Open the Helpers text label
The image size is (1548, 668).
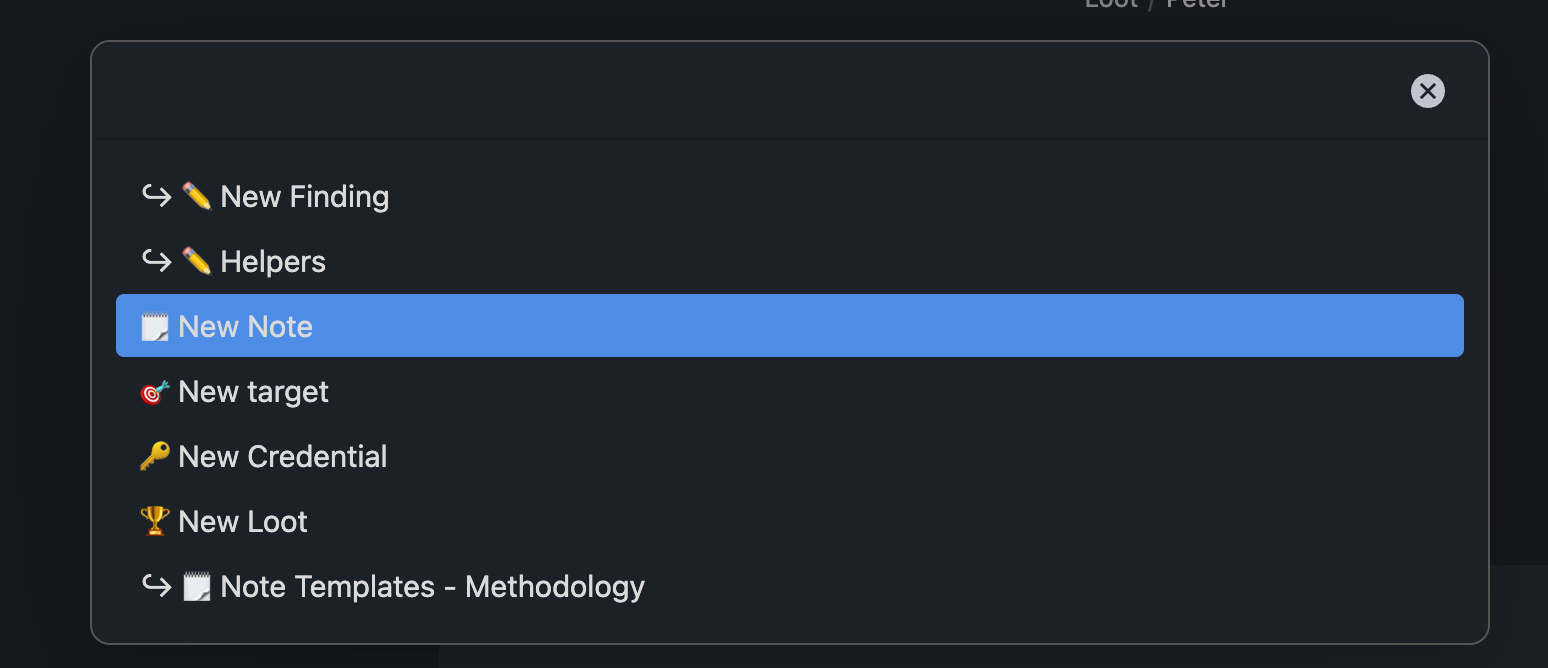(273, 261)
